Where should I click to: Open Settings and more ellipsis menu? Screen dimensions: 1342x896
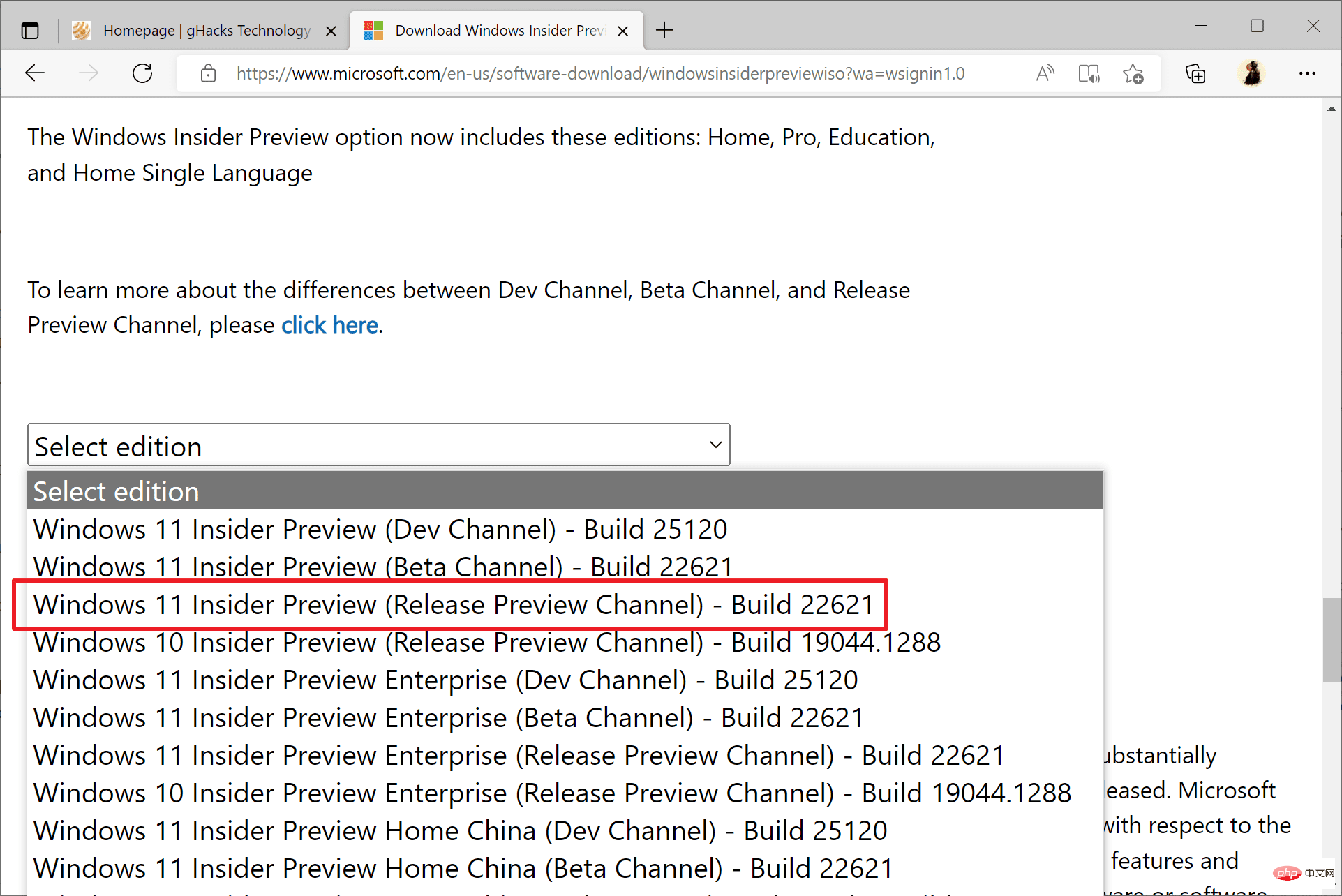coord(1307,73)
